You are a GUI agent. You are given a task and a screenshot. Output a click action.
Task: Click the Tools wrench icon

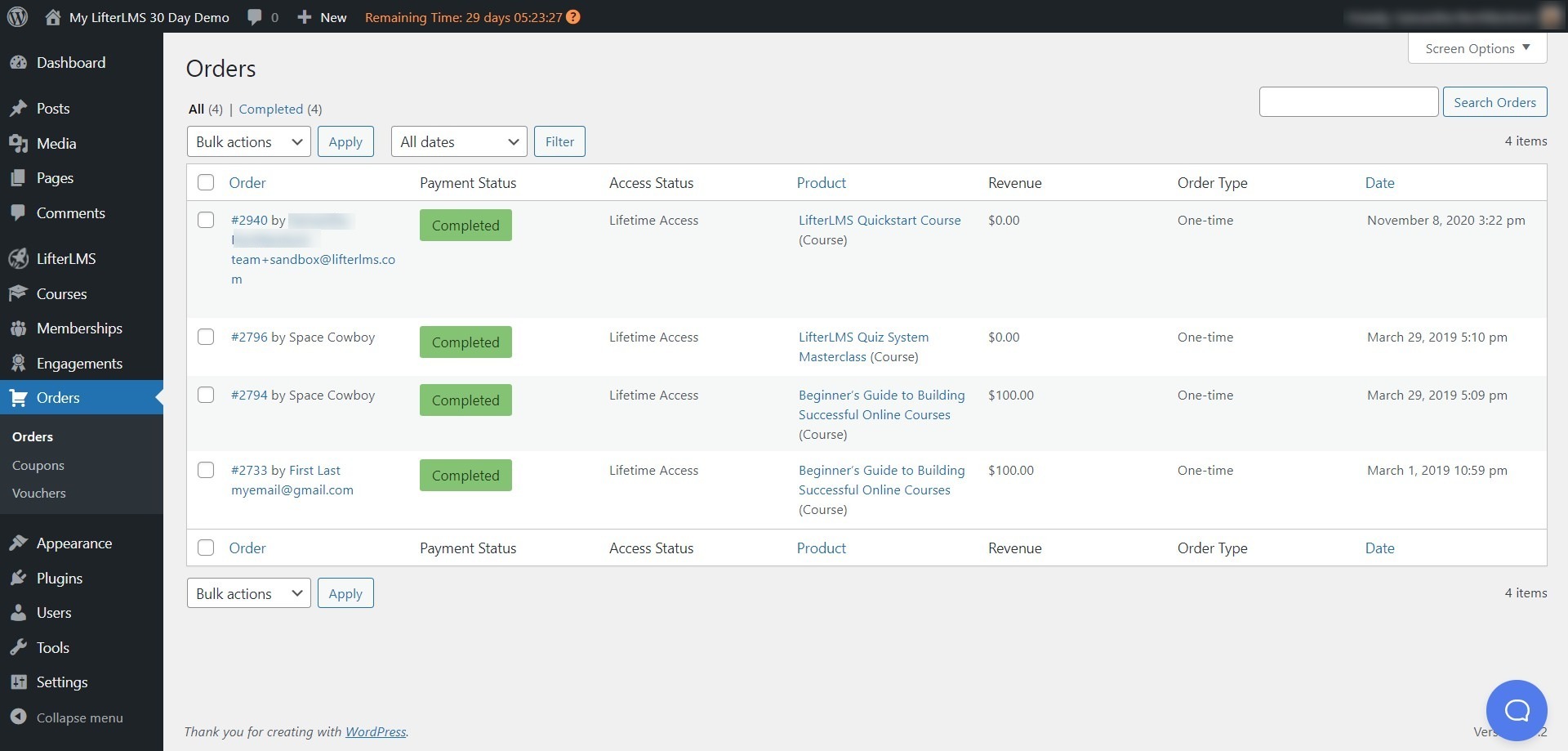click(x=18, y=648)
